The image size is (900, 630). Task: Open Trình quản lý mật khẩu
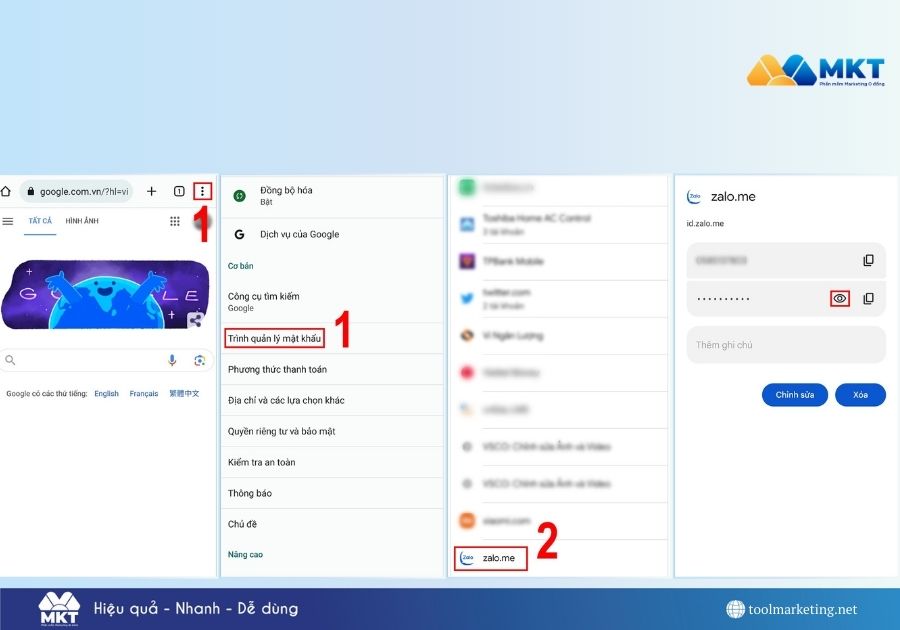pyautogui.click(x=274, y=338)
